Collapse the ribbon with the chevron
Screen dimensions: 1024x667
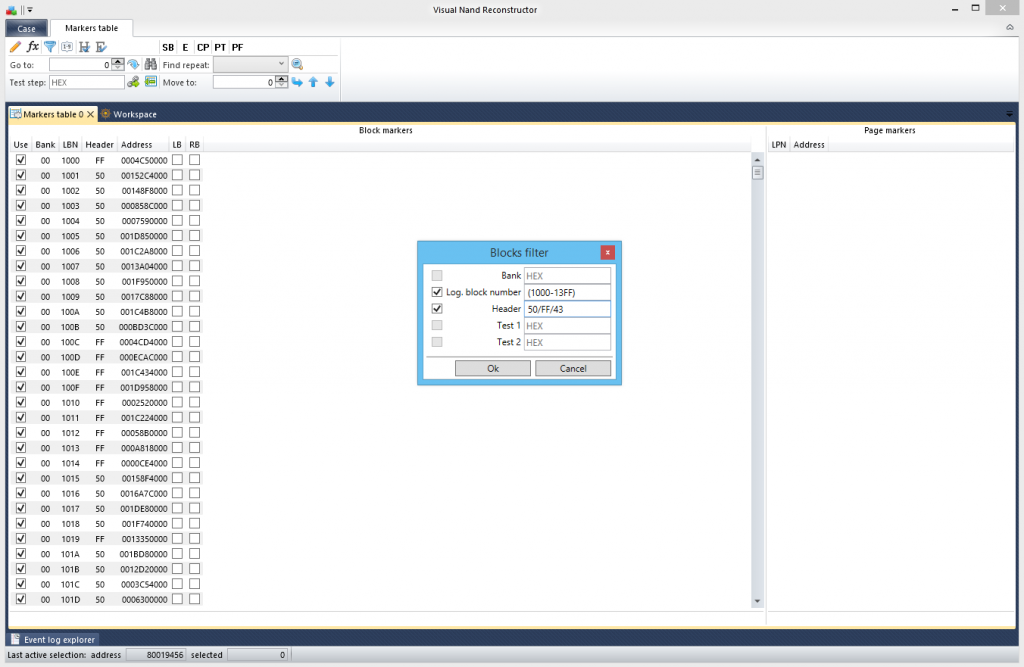point(1010,27)
